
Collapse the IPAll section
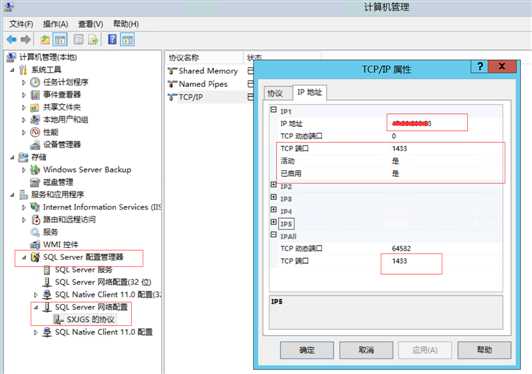[x=273, y=235]
